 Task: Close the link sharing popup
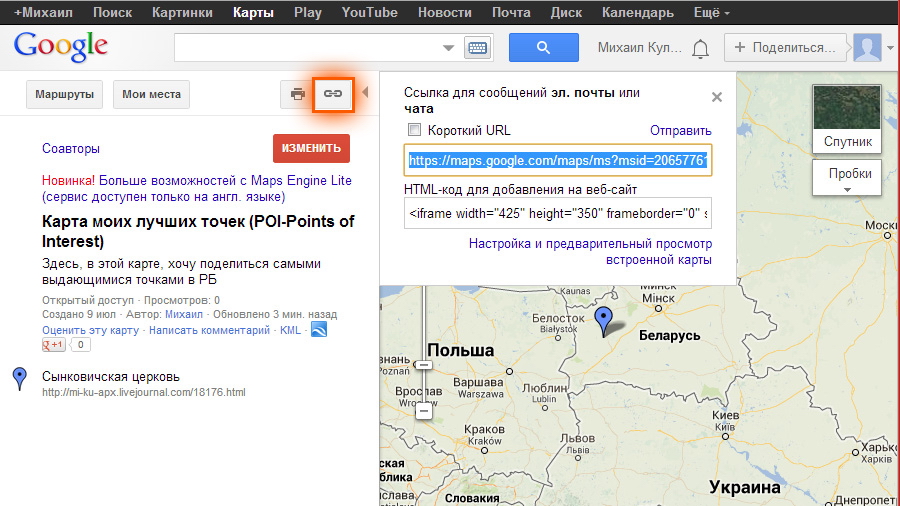716,97
